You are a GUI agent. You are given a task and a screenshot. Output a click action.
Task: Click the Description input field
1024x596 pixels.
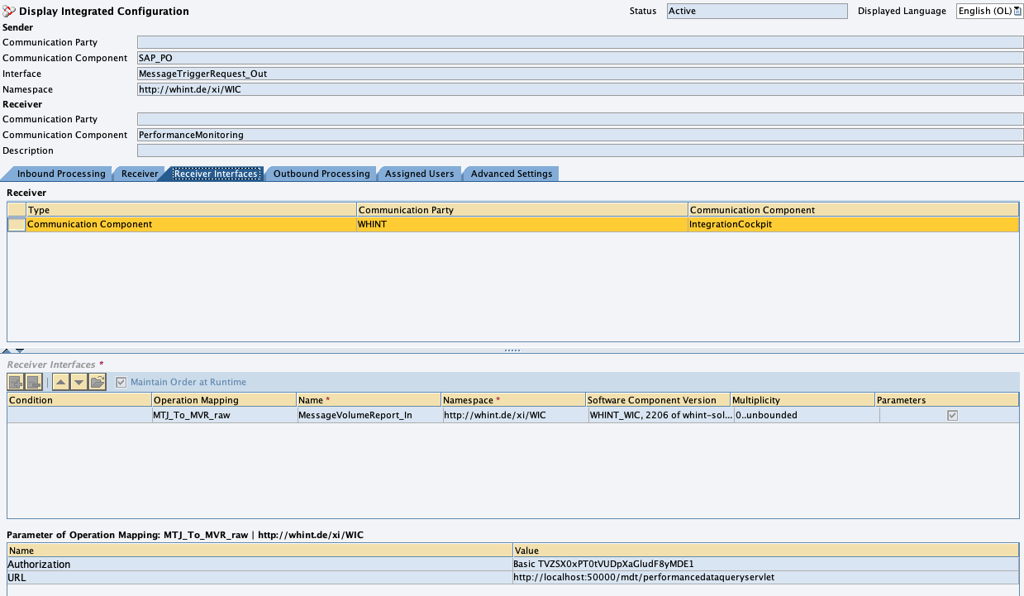point(580,151)
